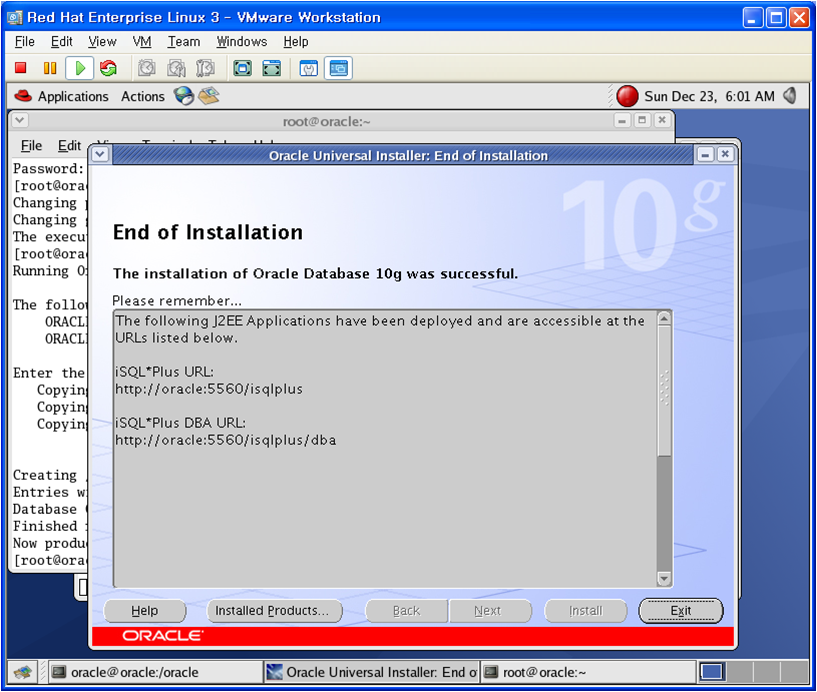
Task: Select the first workspace in the workspace switcher
Action: (x=711, y=672)
